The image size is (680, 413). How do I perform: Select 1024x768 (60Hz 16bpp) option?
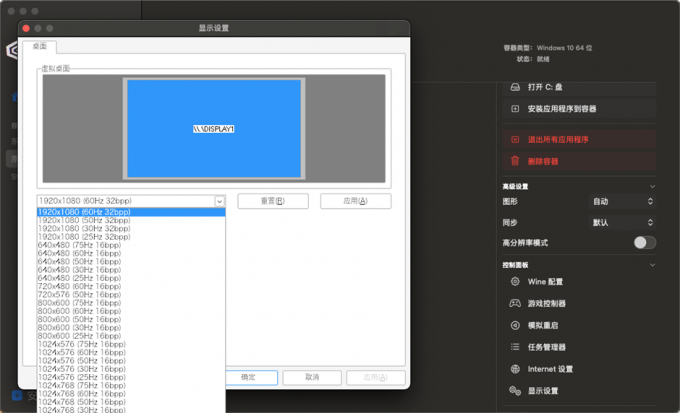point(131,393)
